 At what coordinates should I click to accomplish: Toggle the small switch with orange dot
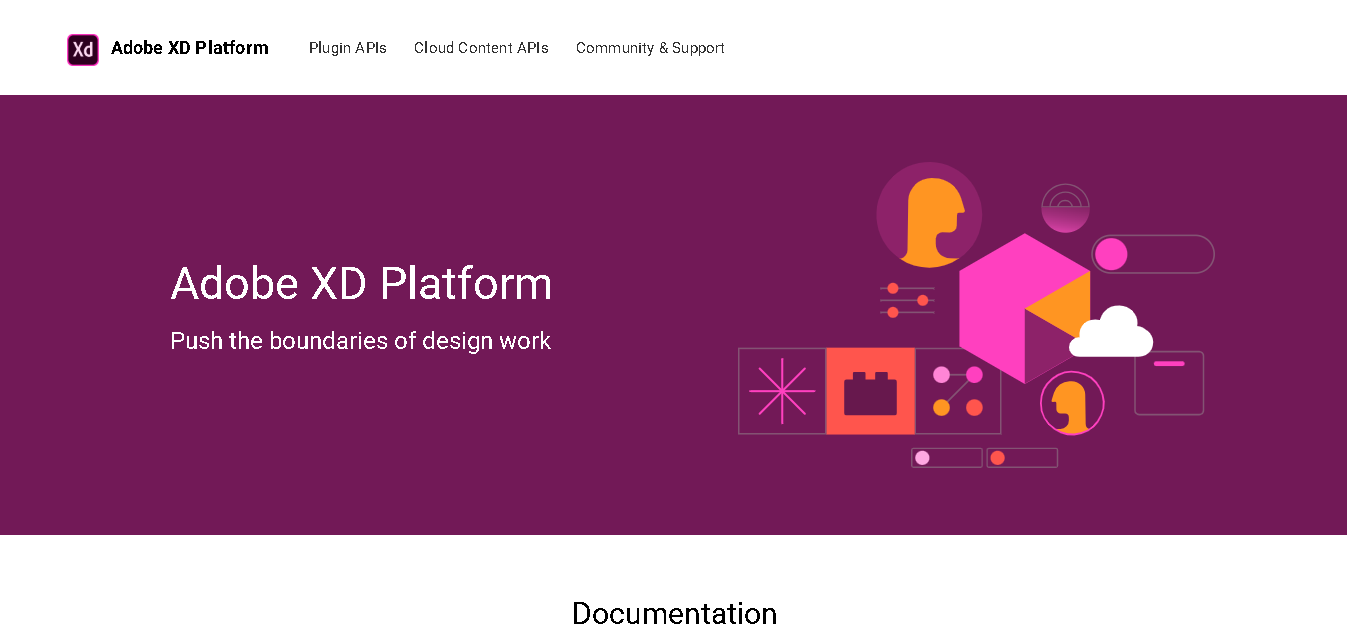1021,457
